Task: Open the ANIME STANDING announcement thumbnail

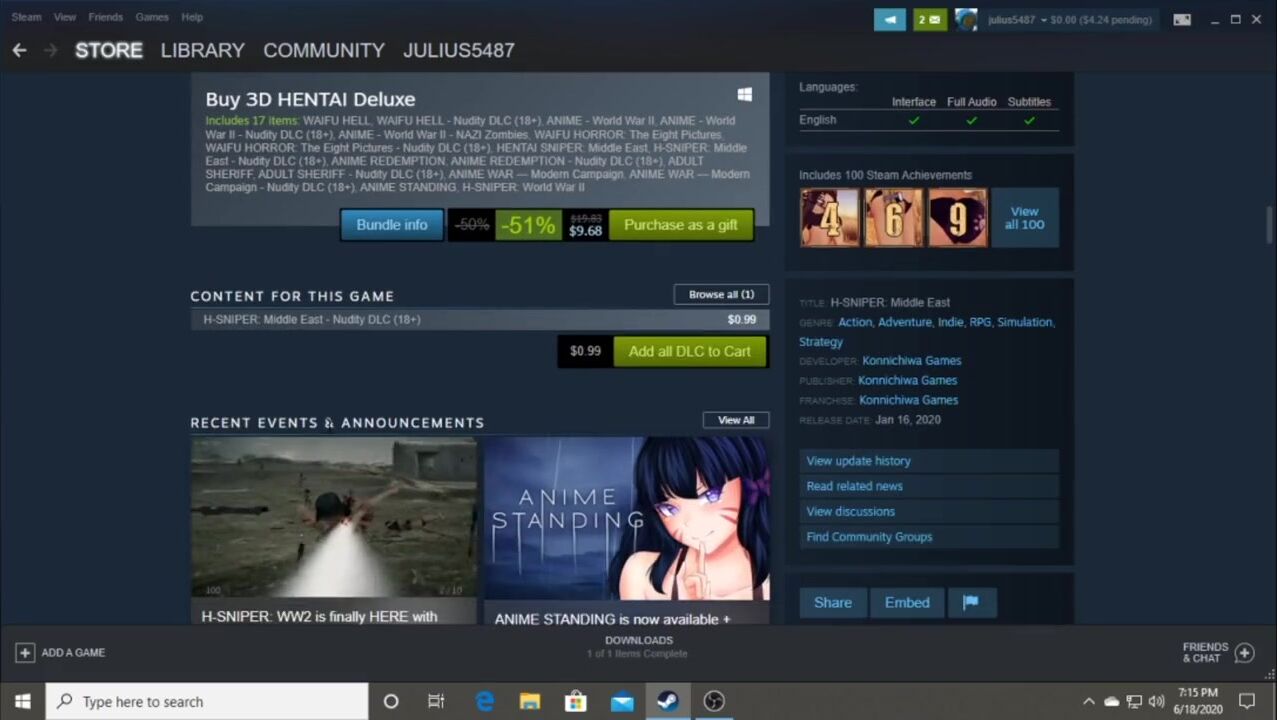Action: [x=626, y=518]
